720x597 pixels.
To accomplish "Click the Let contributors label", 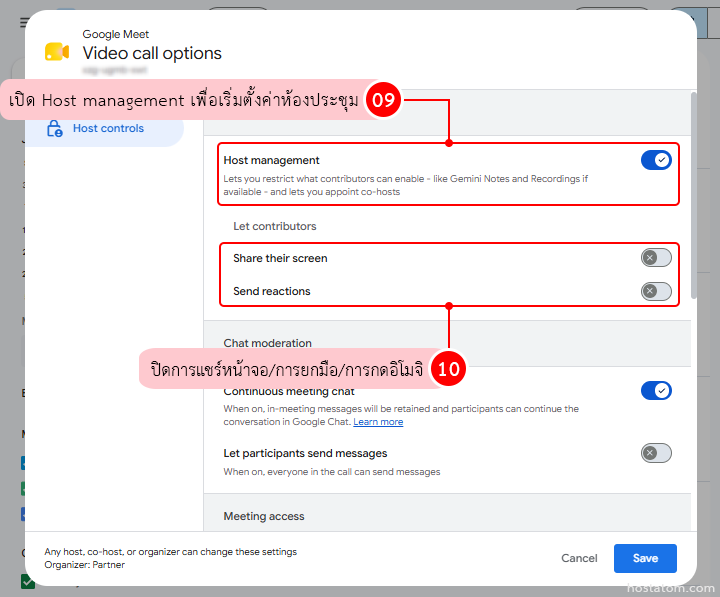I will coord(275,226).
